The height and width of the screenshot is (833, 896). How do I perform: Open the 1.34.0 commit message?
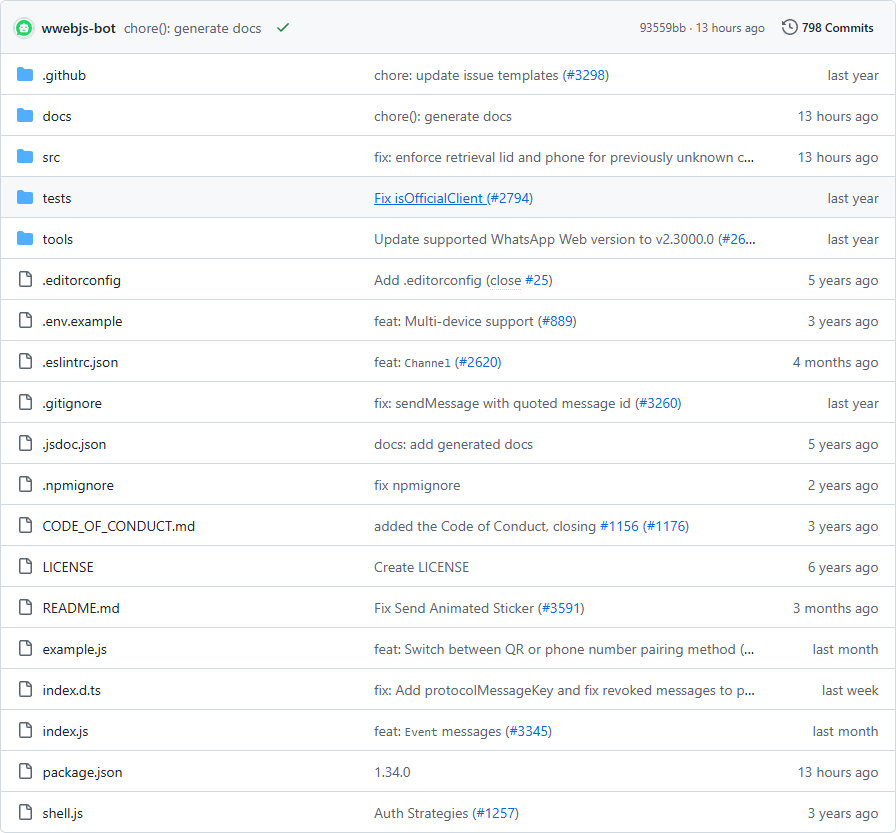tap(392, 772)
